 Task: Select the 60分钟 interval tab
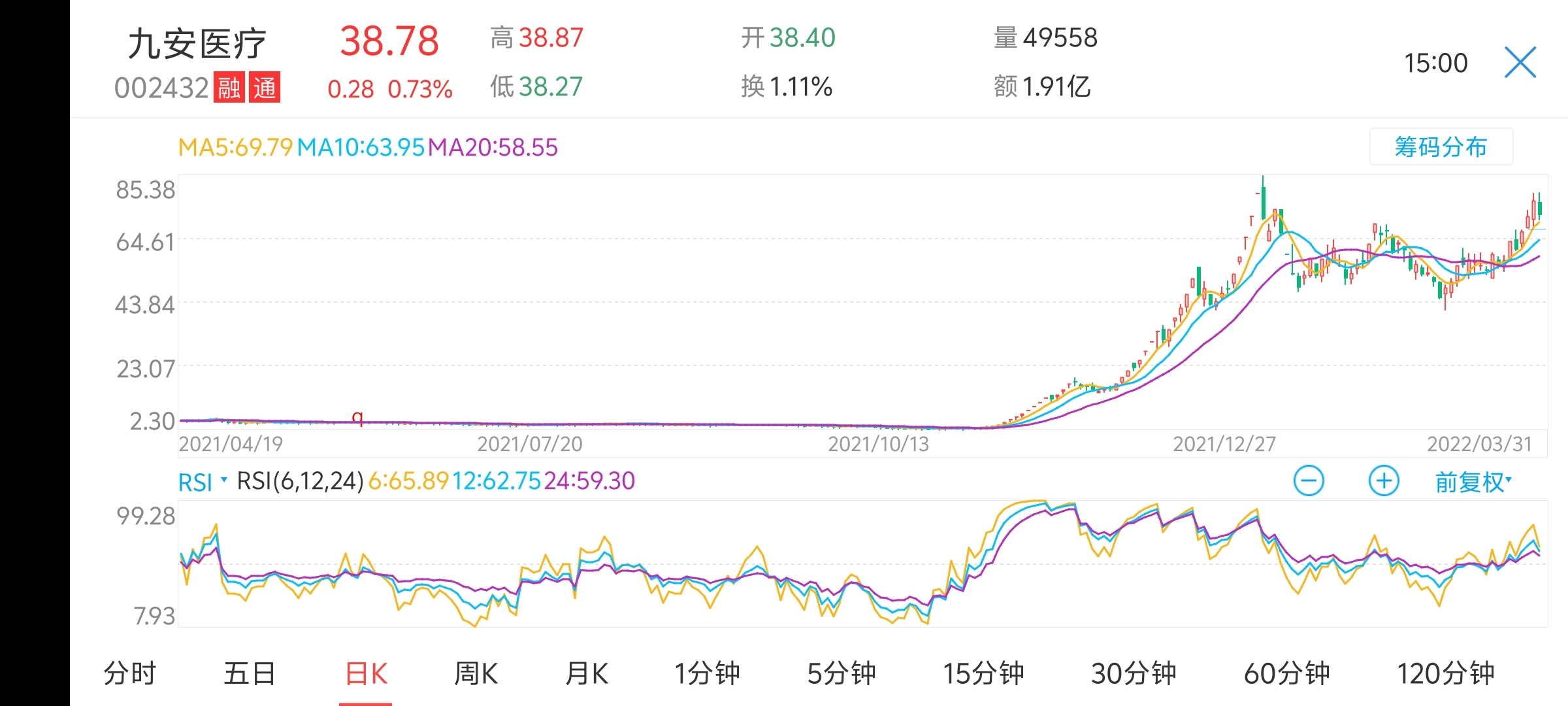pyautogui.click(x=1286, y=673)
